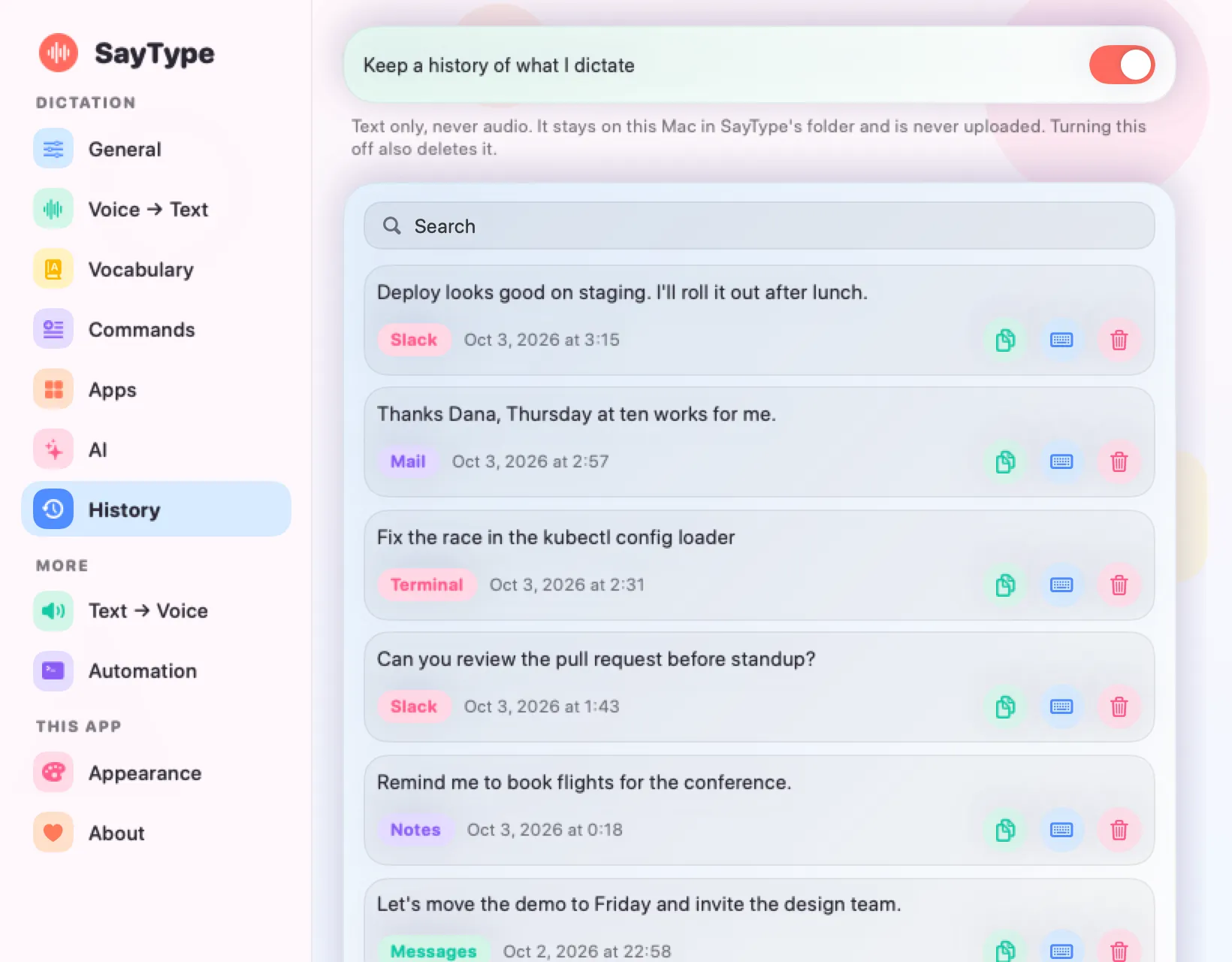Select the History sidebar item
Screen dimensions: 1232x962
tap(156, 510)
